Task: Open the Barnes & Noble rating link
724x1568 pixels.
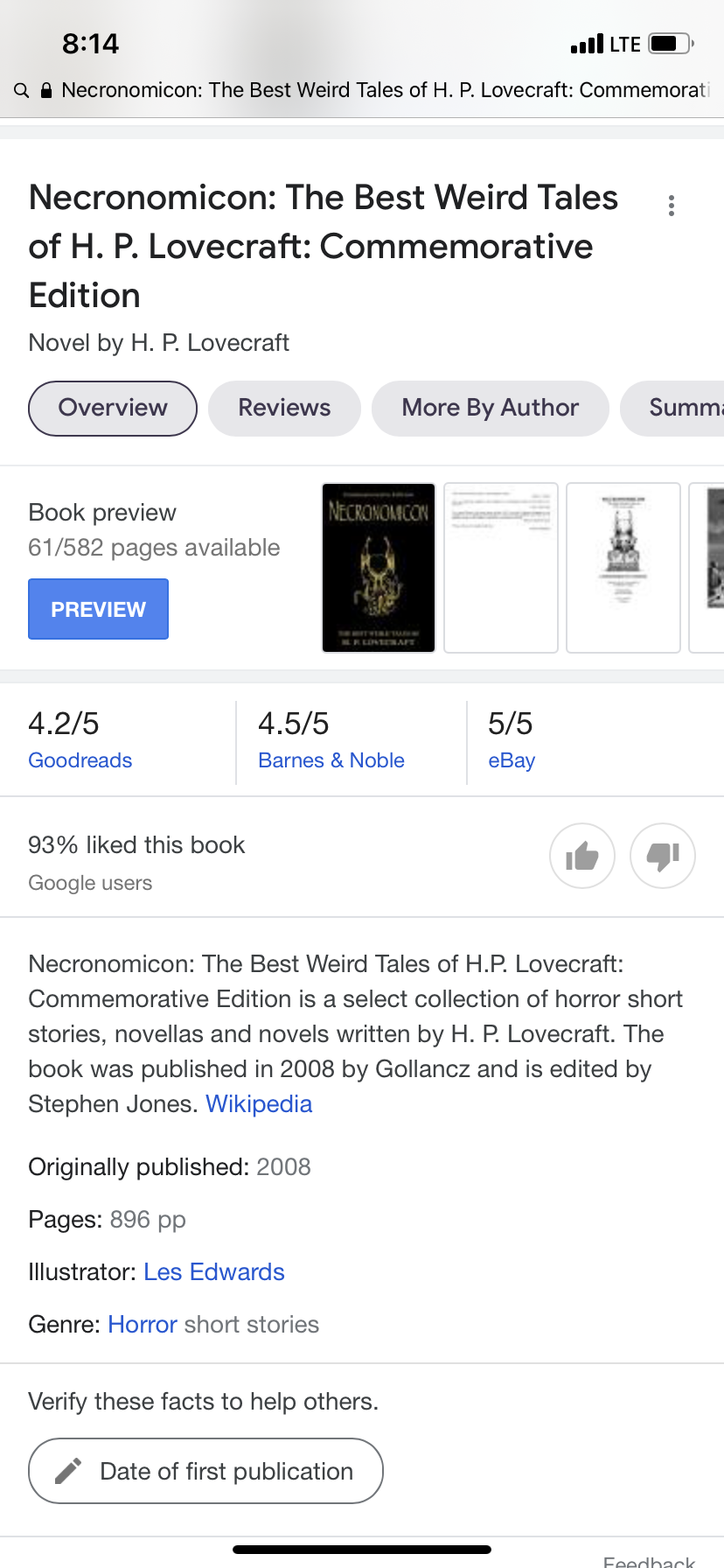Action: pyautogui.click(x=331, y=760)
